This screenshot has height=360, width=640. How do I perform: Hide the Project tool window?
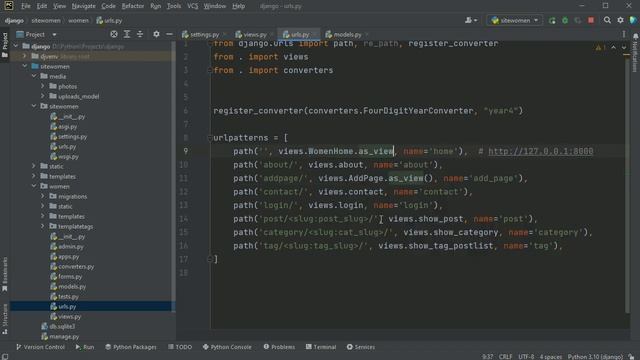point(169,35)
